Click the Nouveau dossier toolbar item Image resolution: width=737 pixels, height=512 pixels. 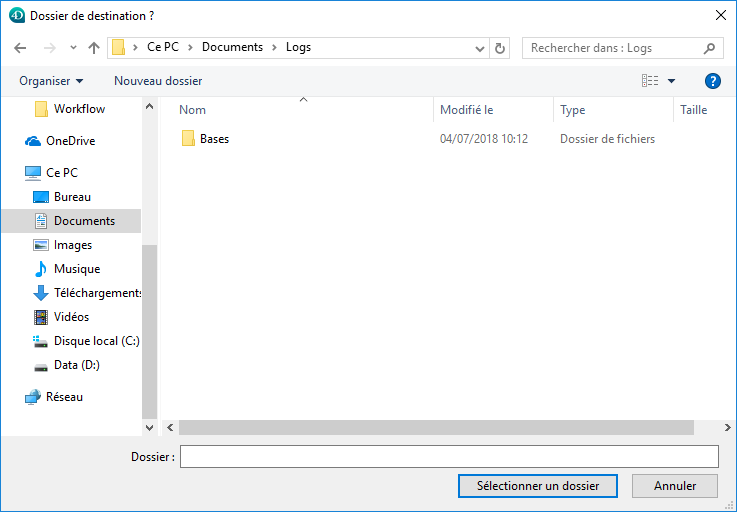tap(158, 81)
